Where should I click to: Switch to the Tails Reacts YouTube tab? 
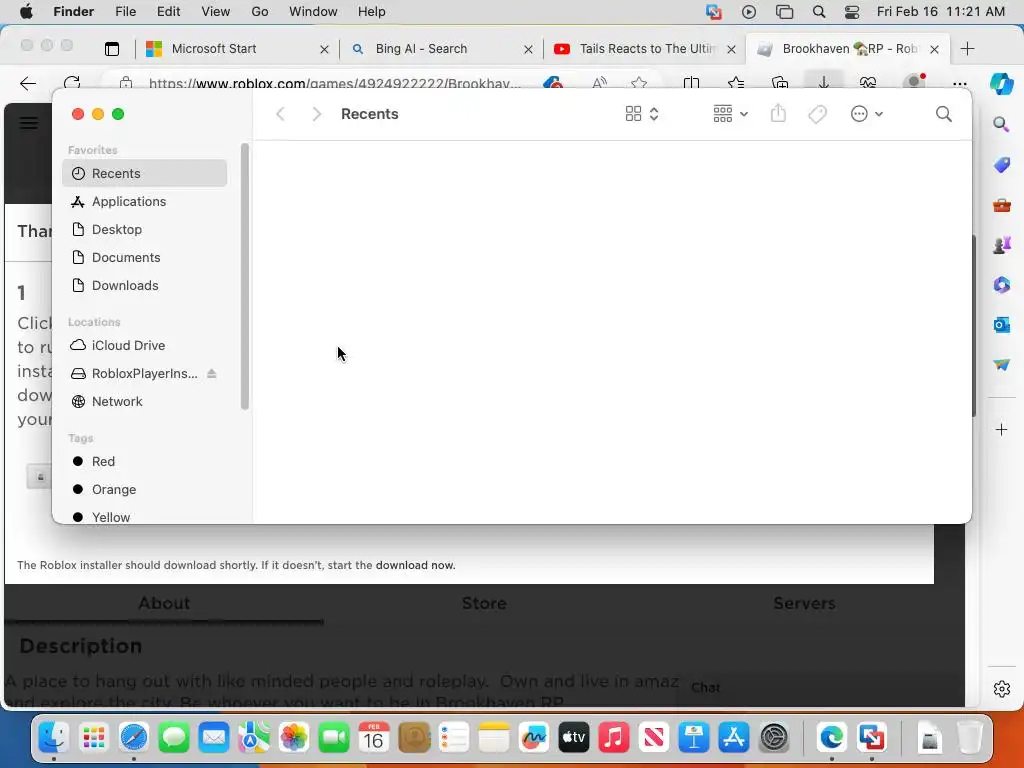click(x=643, y=49)
